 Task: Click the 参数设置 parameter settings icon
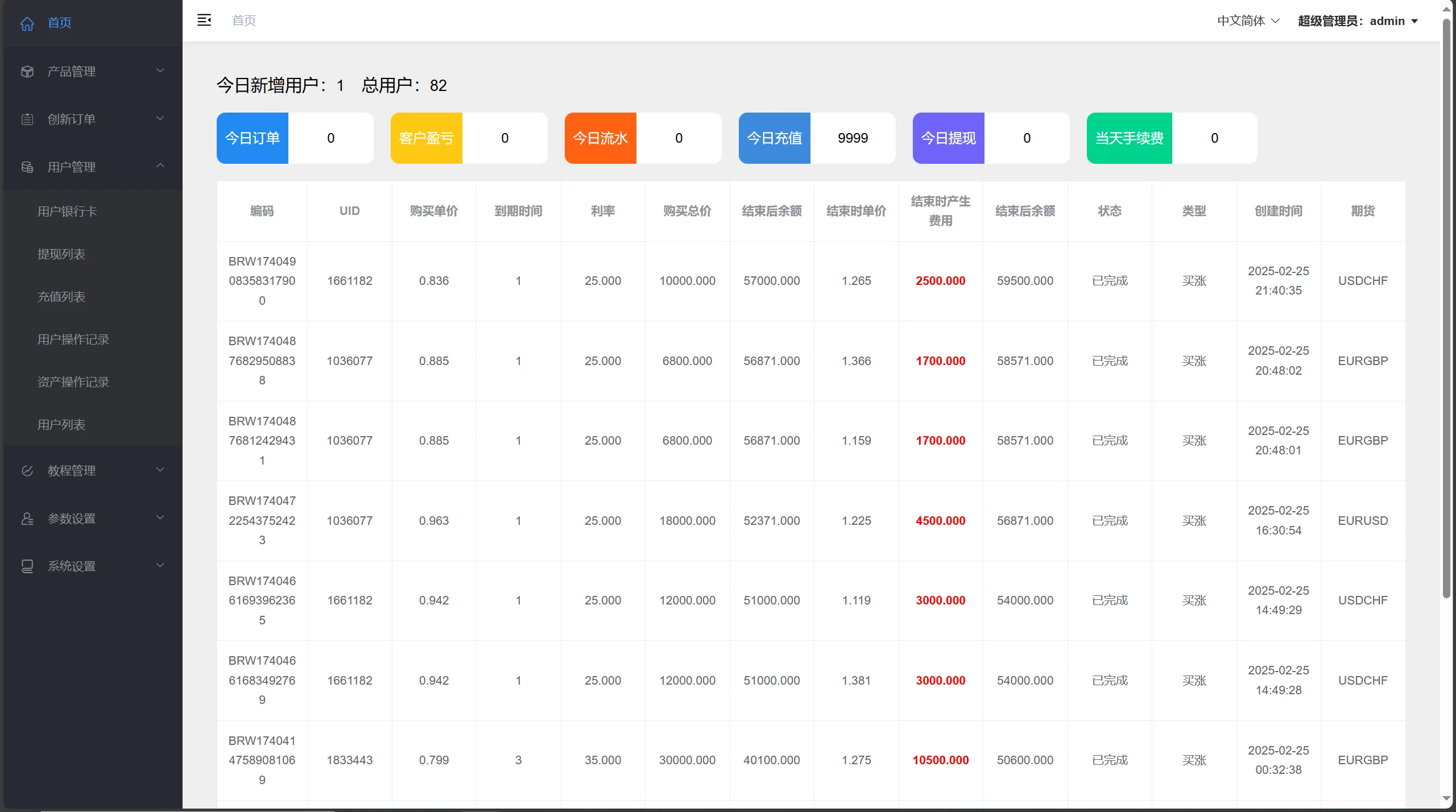tap(27, 517)
